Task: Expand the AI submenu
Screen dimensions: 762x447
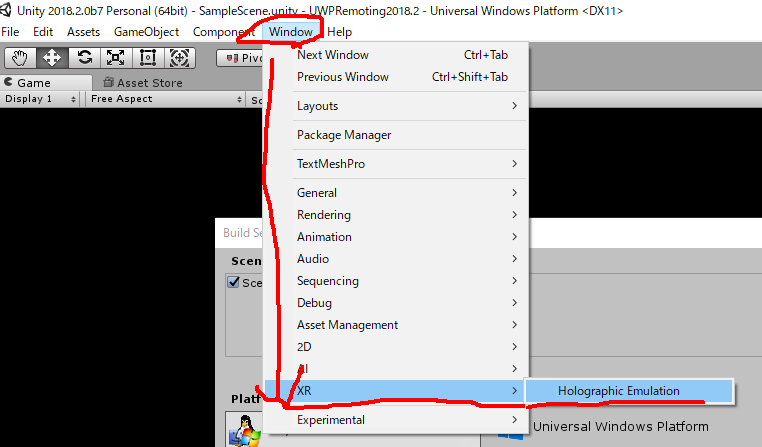Action: click(x=395, y=369)
